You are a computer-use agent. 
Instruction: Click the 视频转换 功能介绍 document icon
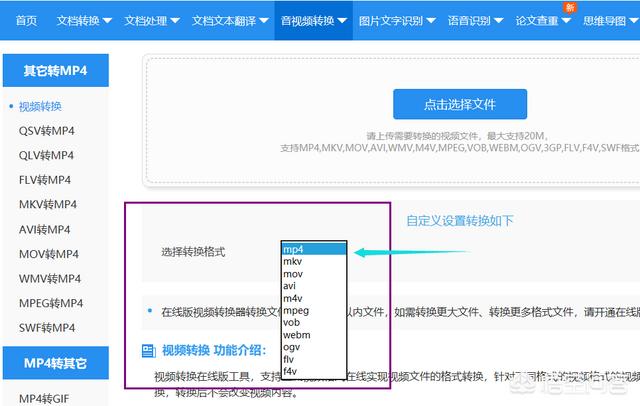148,352
